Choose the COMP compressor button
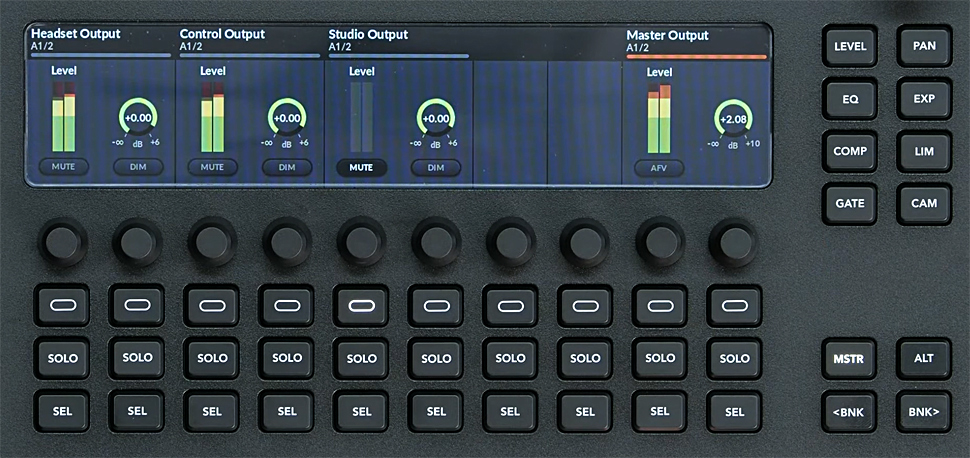 849,151
